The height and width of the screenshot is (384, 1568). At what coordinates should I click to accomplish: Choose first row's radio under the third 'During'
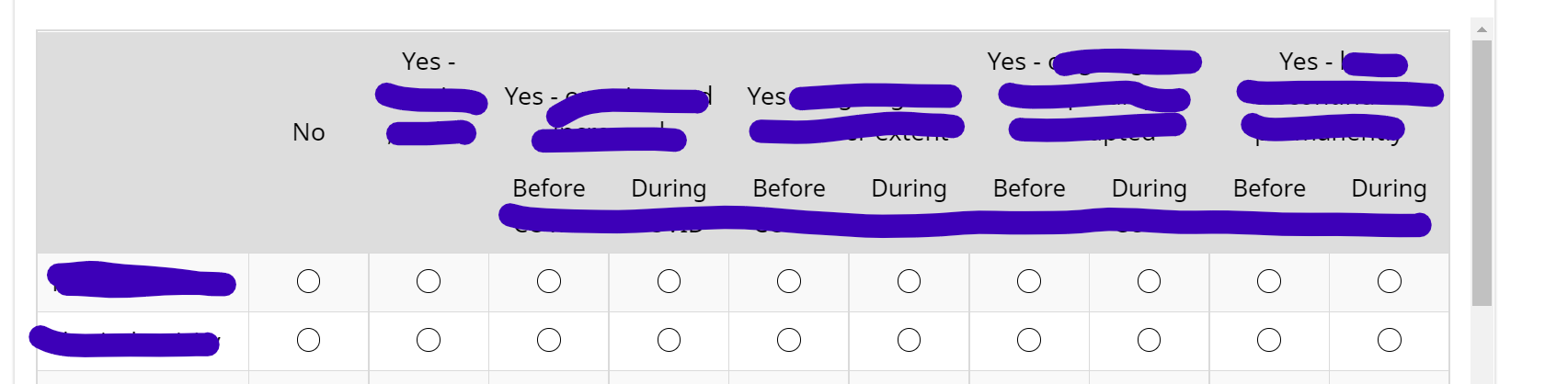pos(1149,281)
